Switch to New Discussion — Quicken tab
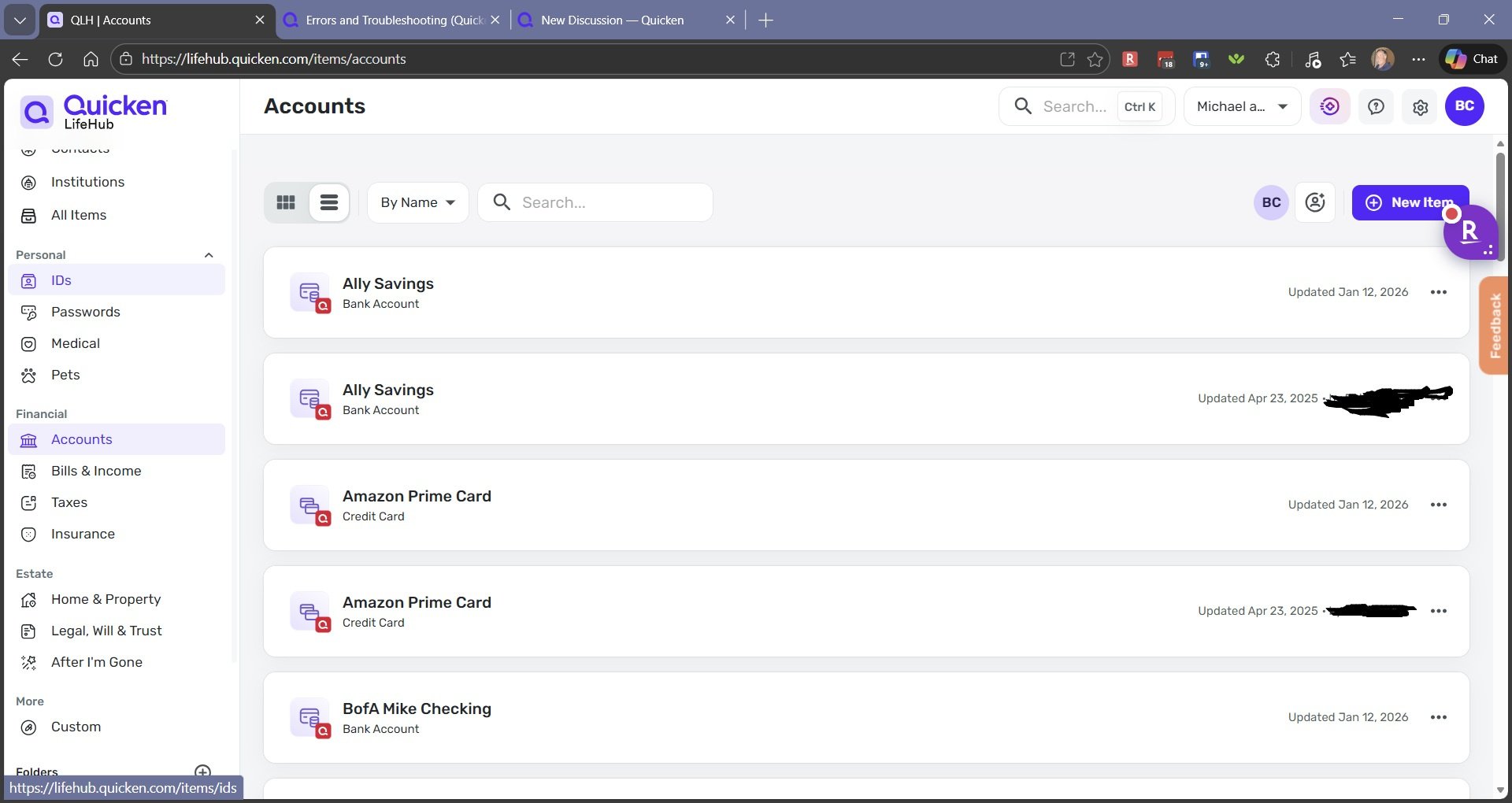This screenshot has height=803, width=1512. tap(628, 20)
